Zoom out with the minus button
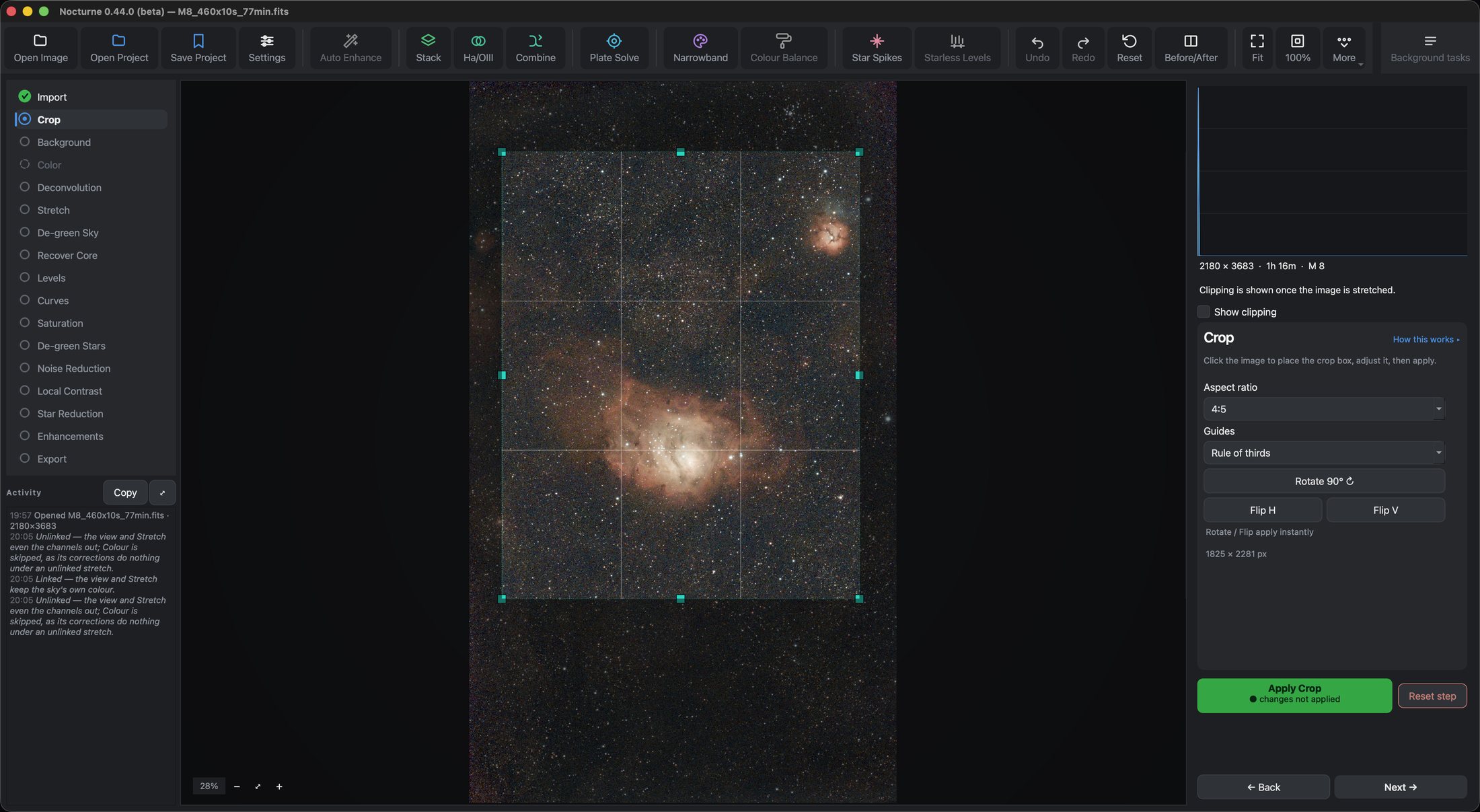 click(x=237, y=786)
